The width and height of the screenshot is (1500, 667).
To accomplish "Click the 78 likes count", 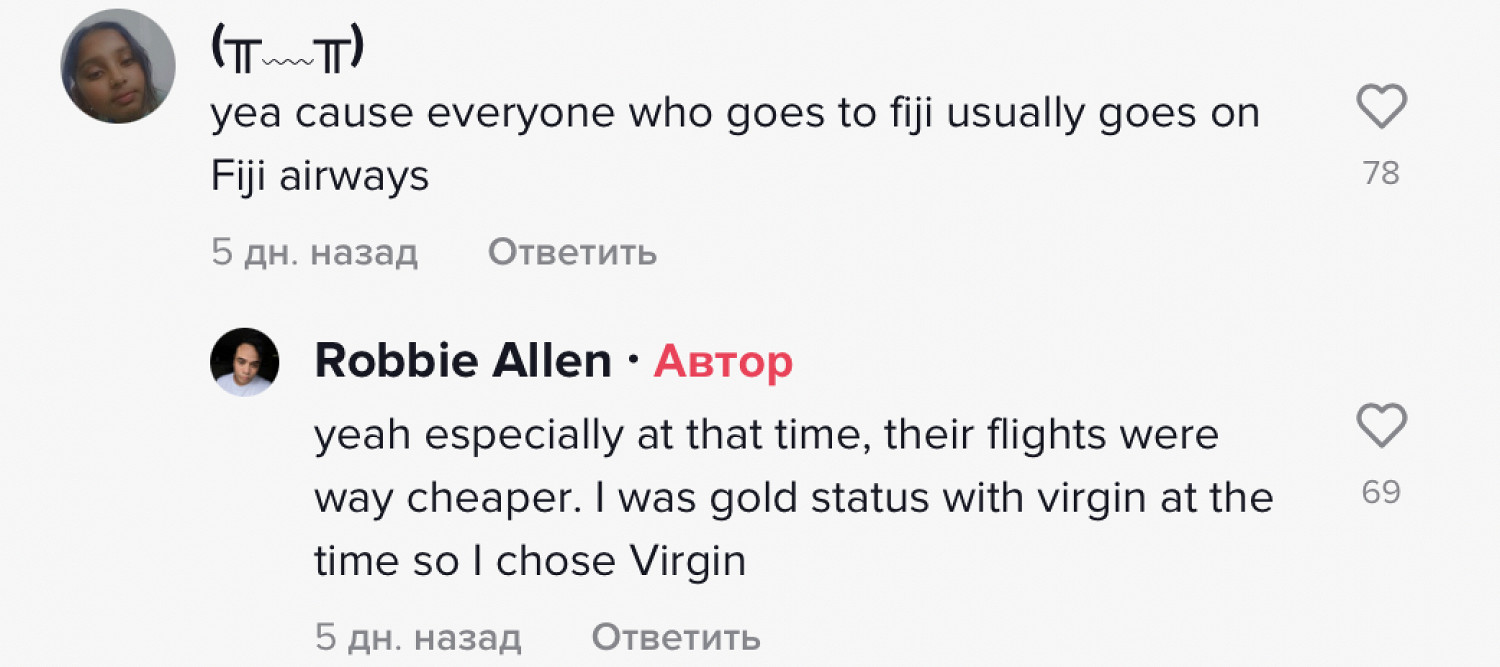I will [1381, 174].
